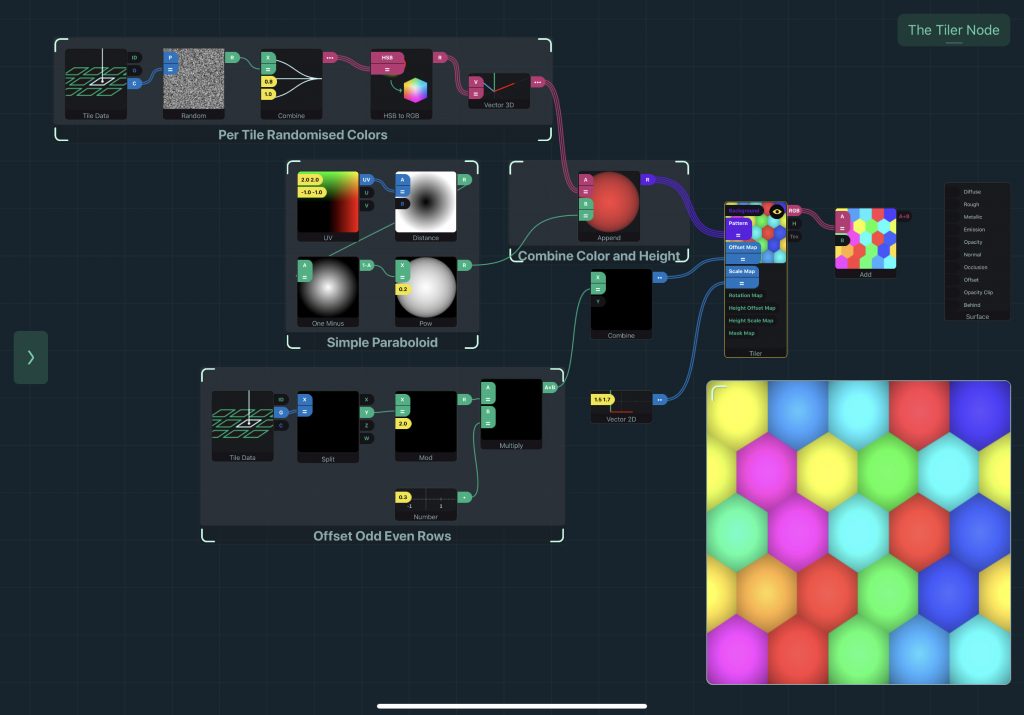Edit the -1.0 -1.0 value on UV node

coord(312,192)
